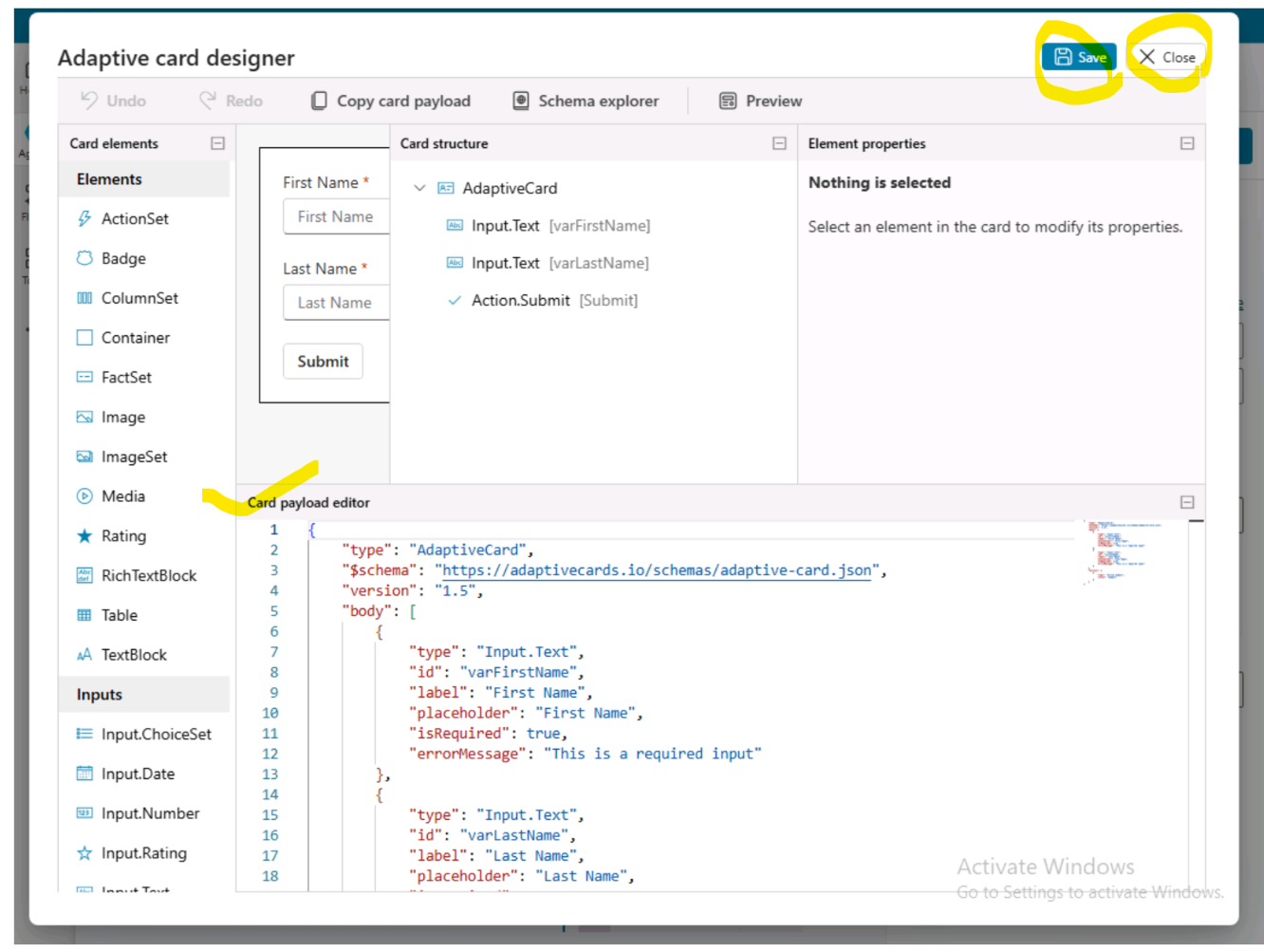Select the Media element icon
This screenshot has height=952, width=1264.
click(x=84, y=496)
